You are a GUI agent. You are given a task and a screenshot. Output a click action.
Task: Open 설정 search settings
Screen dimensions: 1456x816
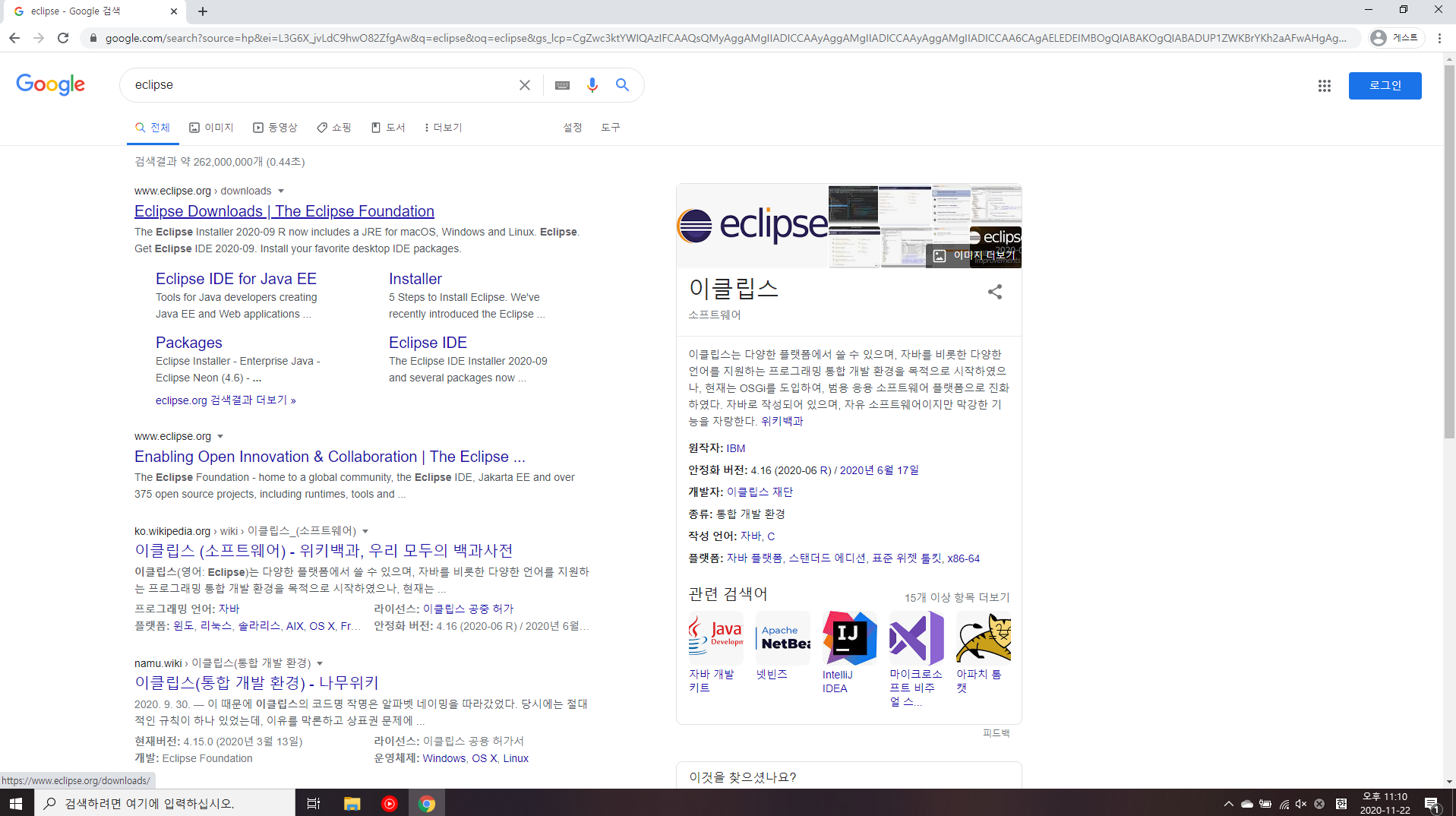pyautogui.click(x=573, y=128)
